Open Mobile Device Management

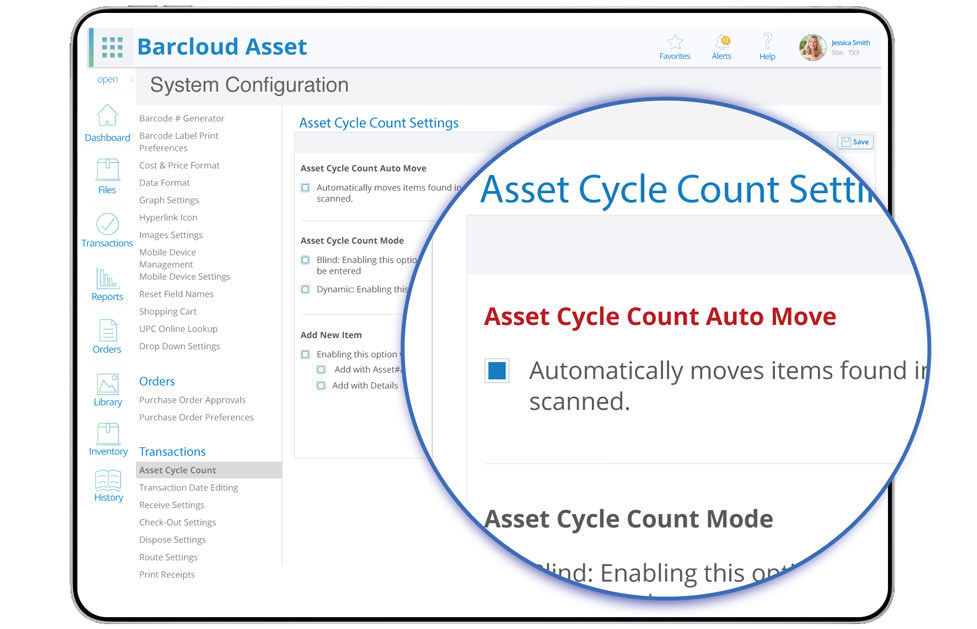coord(167,258)
